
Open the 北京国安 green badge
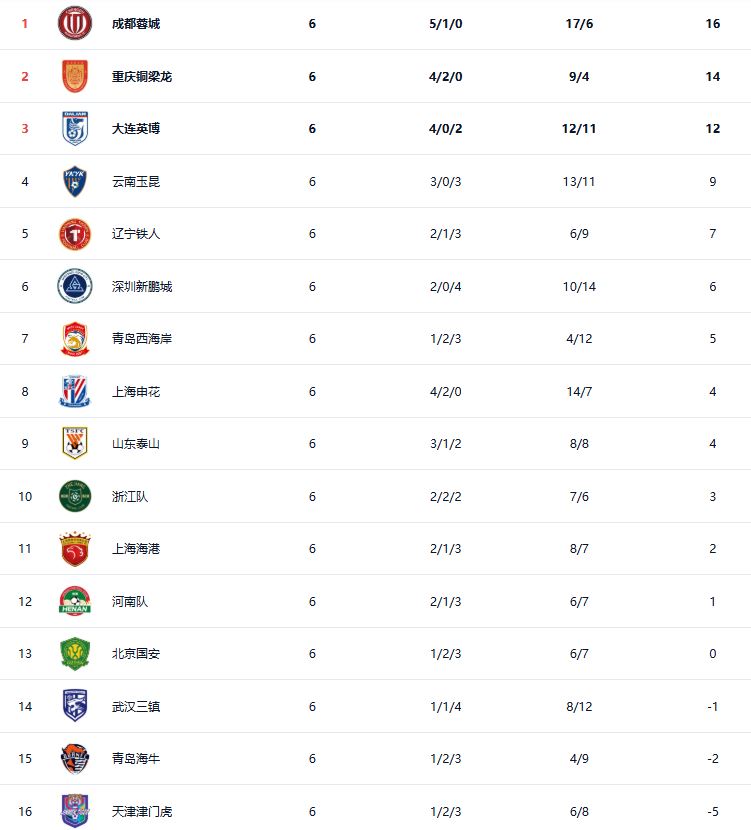[x=75, y=654]
